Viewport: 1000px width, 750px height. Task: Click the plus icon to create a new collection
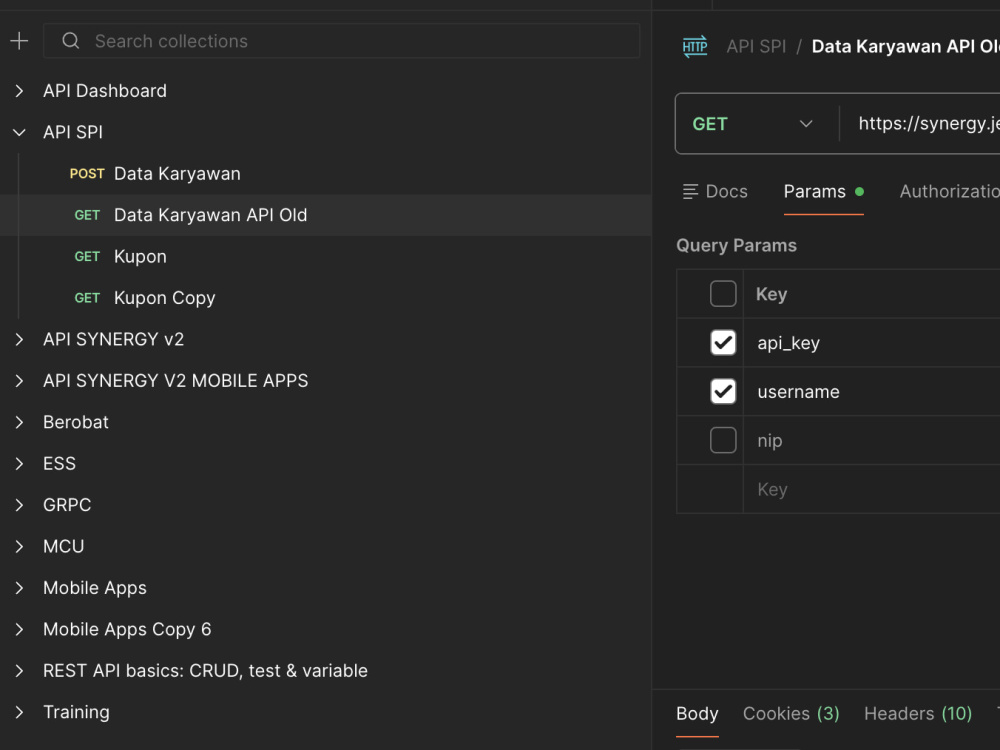click(19, 41)
